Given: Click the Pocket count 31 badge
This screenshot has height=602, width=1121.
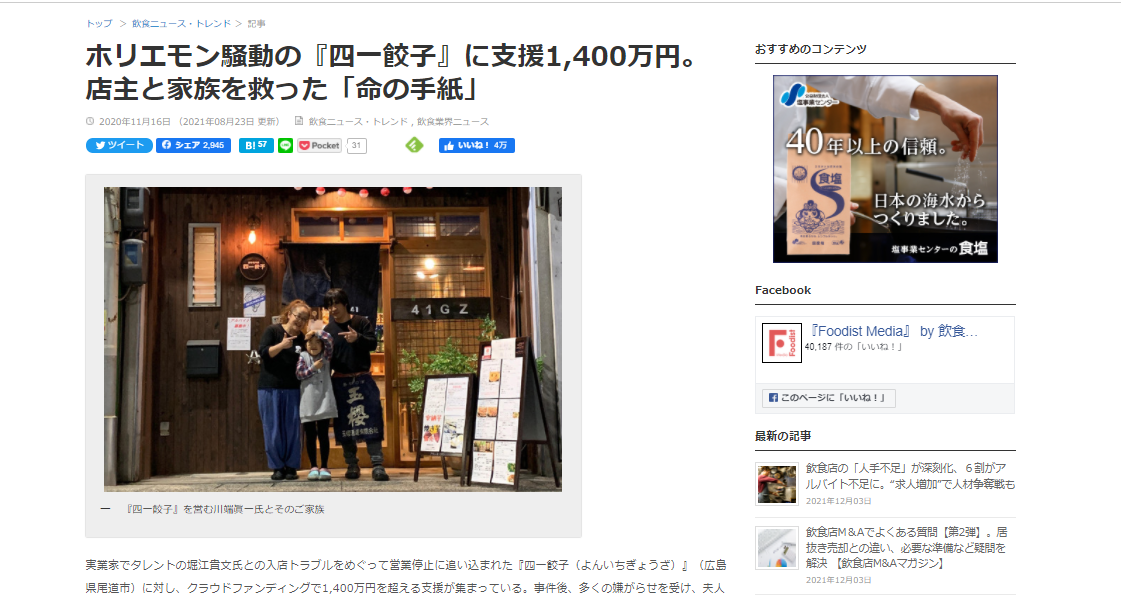Looking at the screenshot, I should pos(357,146).
